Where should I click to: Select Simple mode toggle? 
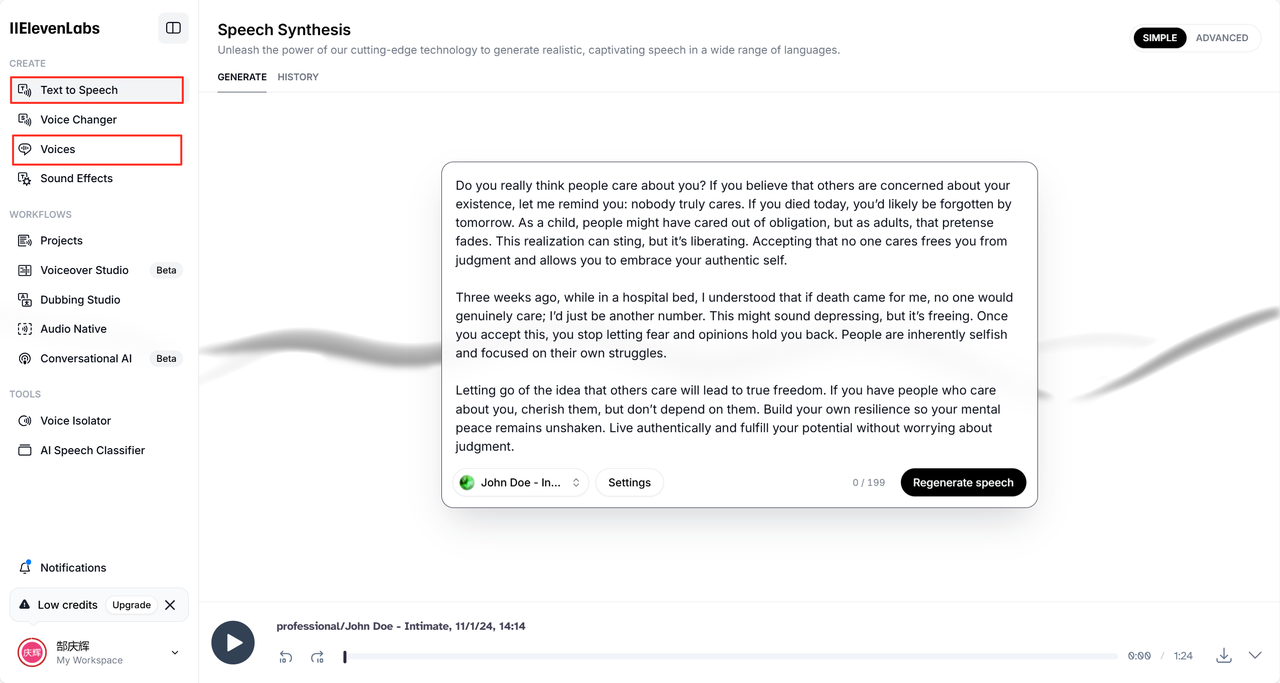(1159, 38)
